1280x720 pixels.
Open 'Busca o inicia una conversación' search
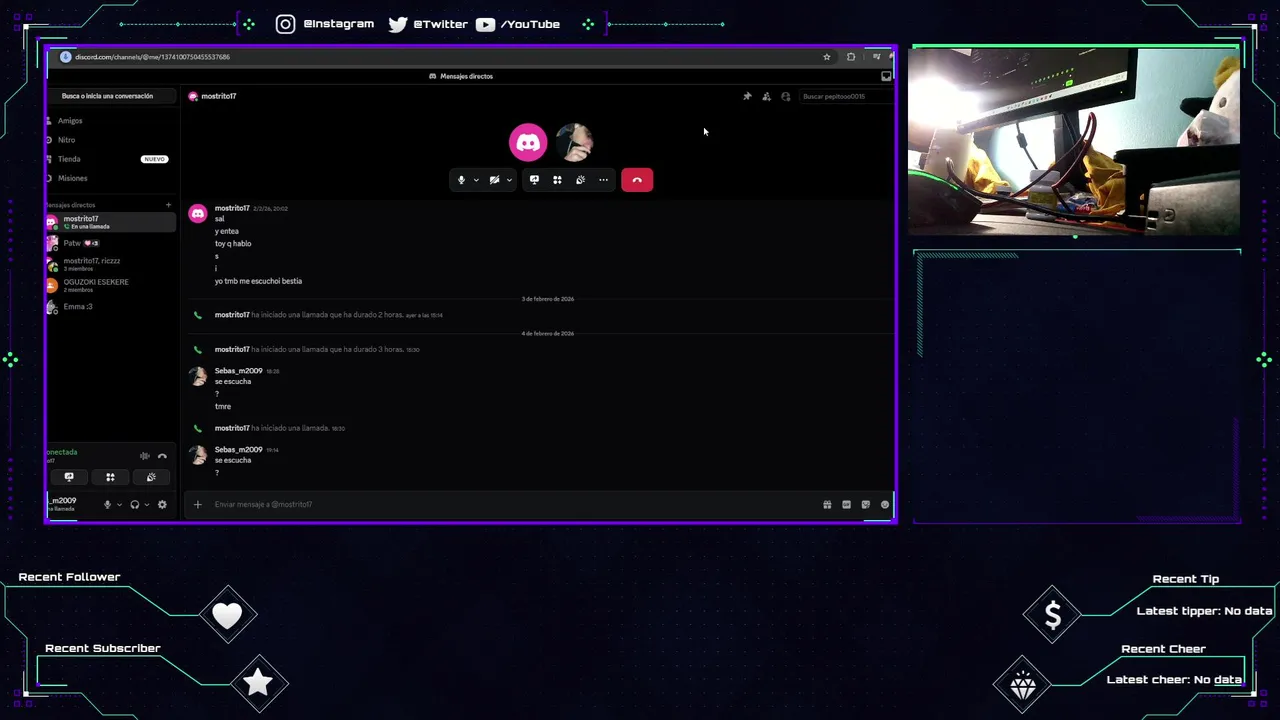click(110, 96)
